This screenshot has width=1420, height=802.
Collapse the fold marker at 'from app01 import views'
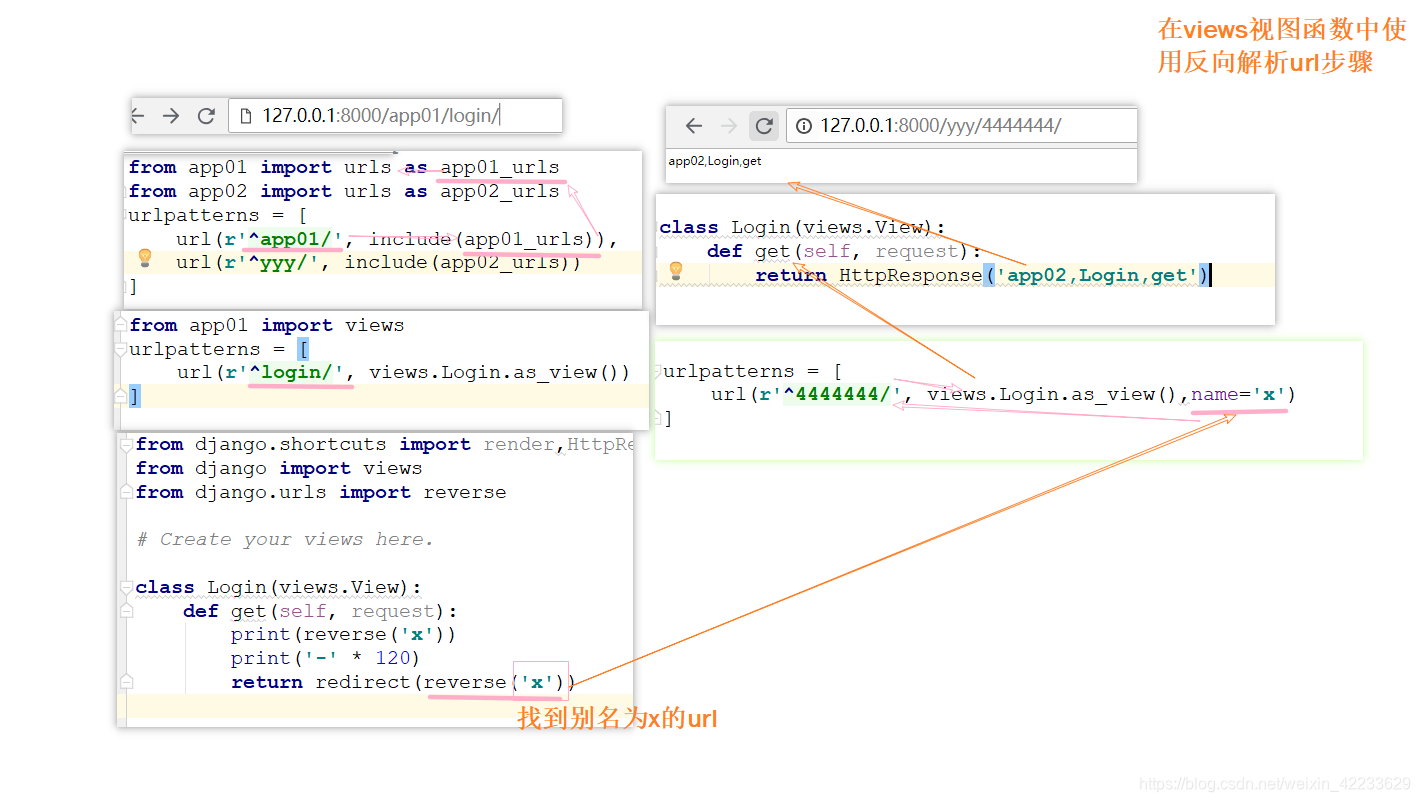(x=122, y=326)
